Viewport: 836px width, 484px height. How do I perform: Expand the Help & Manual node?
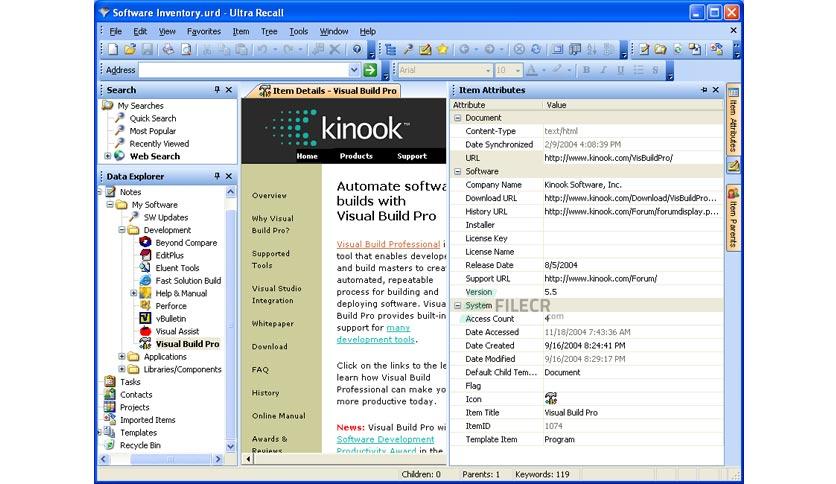[133, 293]
